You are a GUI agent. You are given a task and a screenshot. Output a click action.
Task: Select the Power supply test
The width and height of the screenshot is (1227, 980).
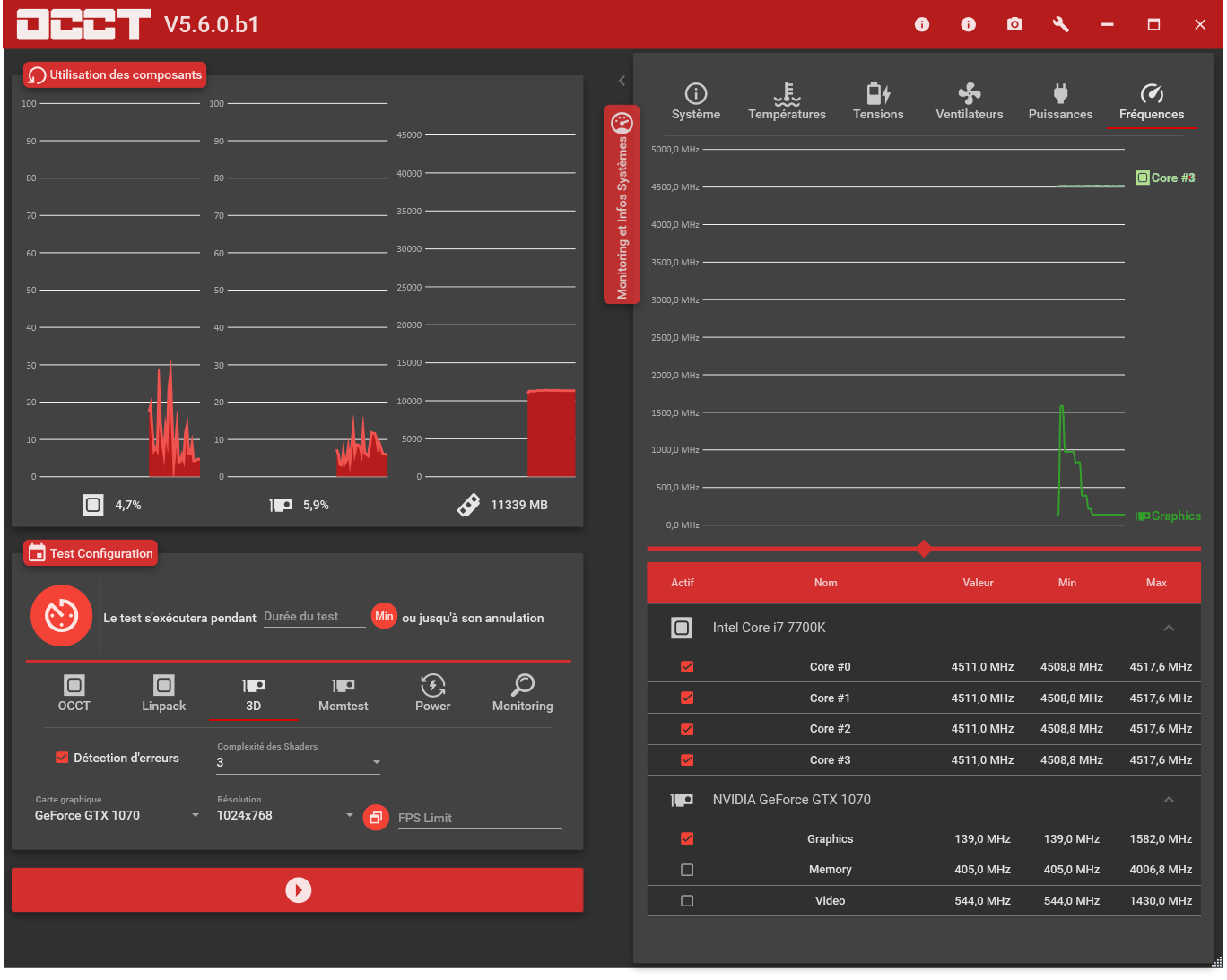432,692
